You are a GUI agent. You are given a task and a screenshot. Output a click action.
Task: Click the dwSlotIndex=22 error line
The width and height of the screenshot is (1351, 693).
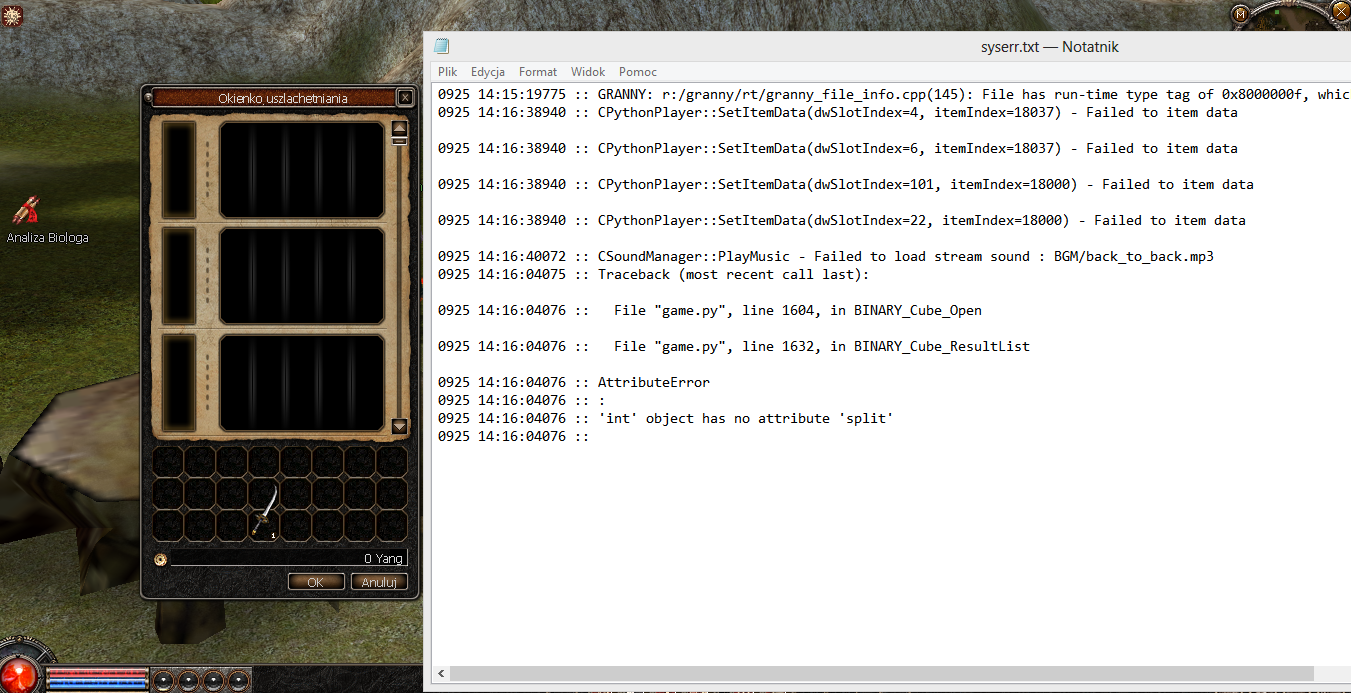[842, 220]
